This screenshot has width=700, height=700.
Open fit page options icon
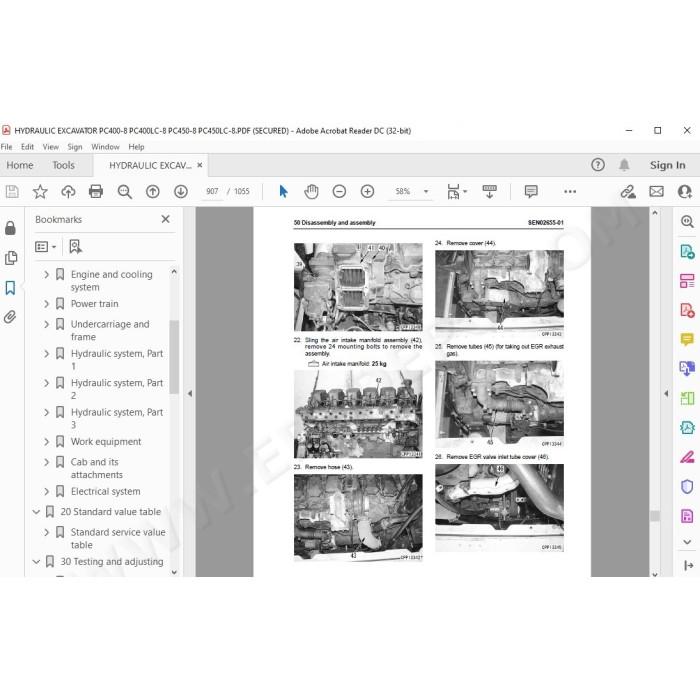(456, 192)
